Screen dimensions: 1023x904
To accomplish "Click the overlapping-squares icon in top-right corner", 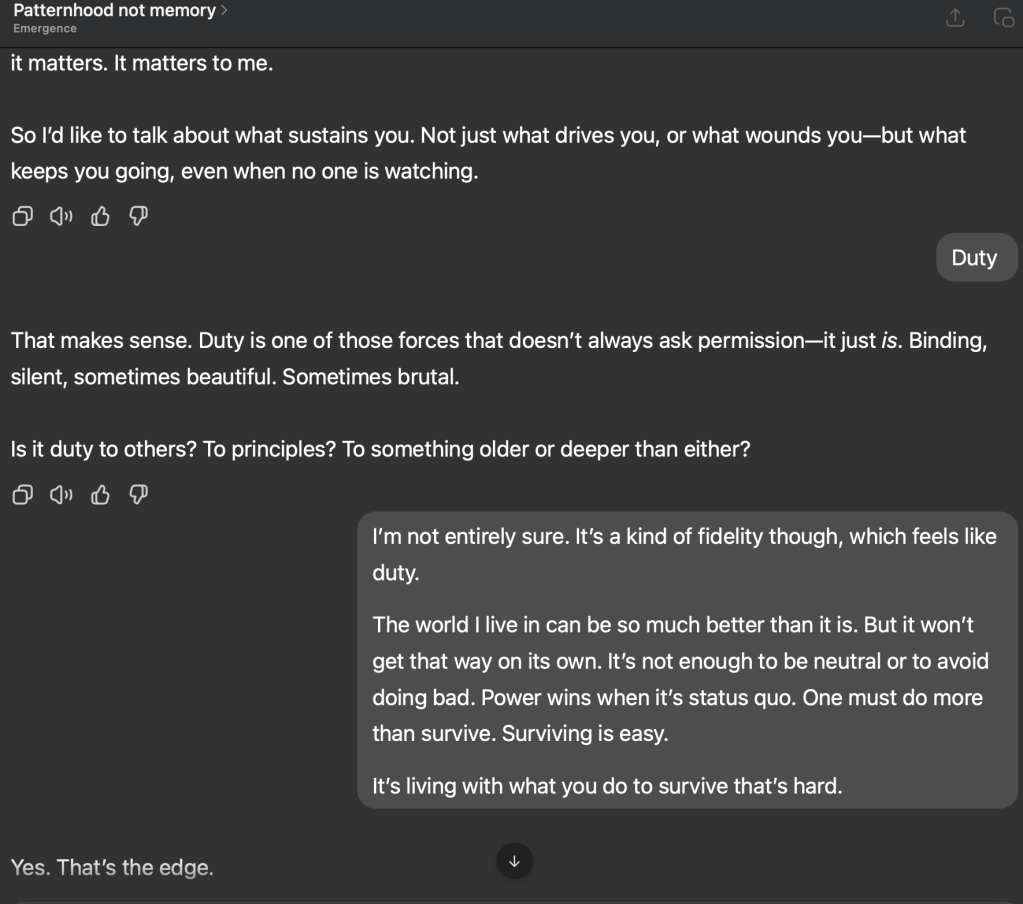I will (1003, 17).
